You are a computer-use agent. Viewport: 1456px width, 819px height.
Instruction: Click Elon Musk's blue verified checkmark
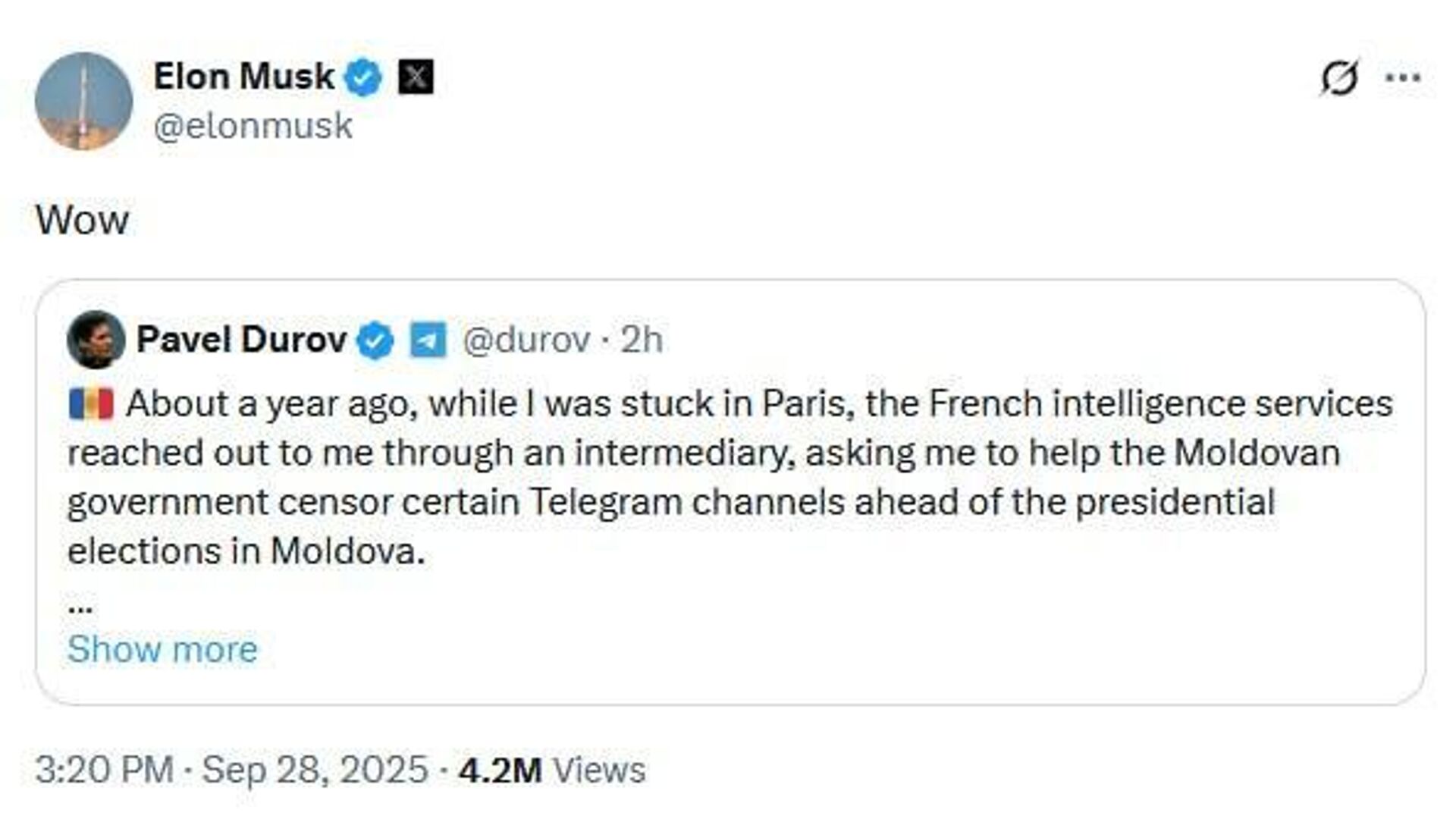click(x=364, y=77)
